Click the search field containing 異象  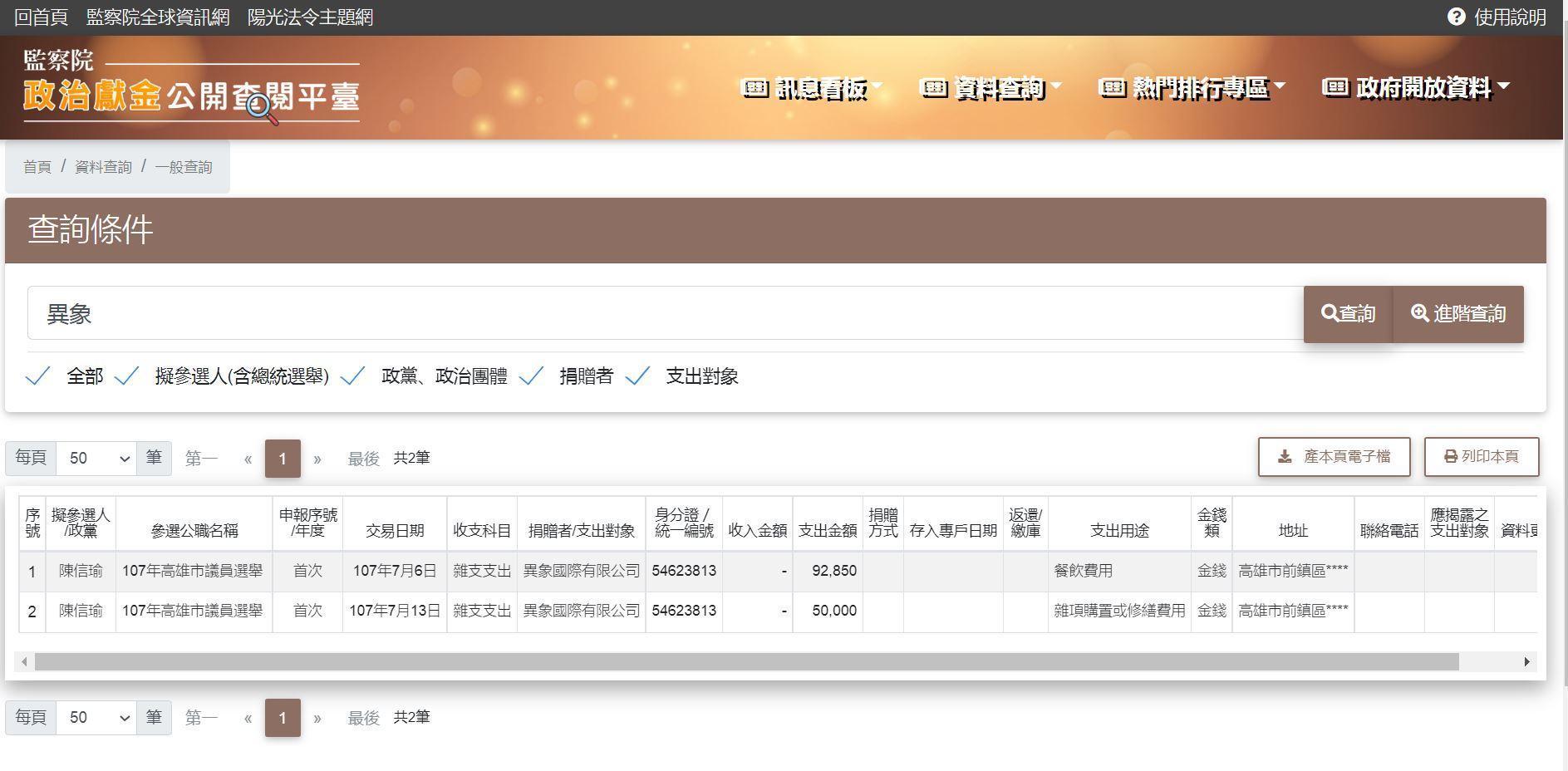click(666, 313)
